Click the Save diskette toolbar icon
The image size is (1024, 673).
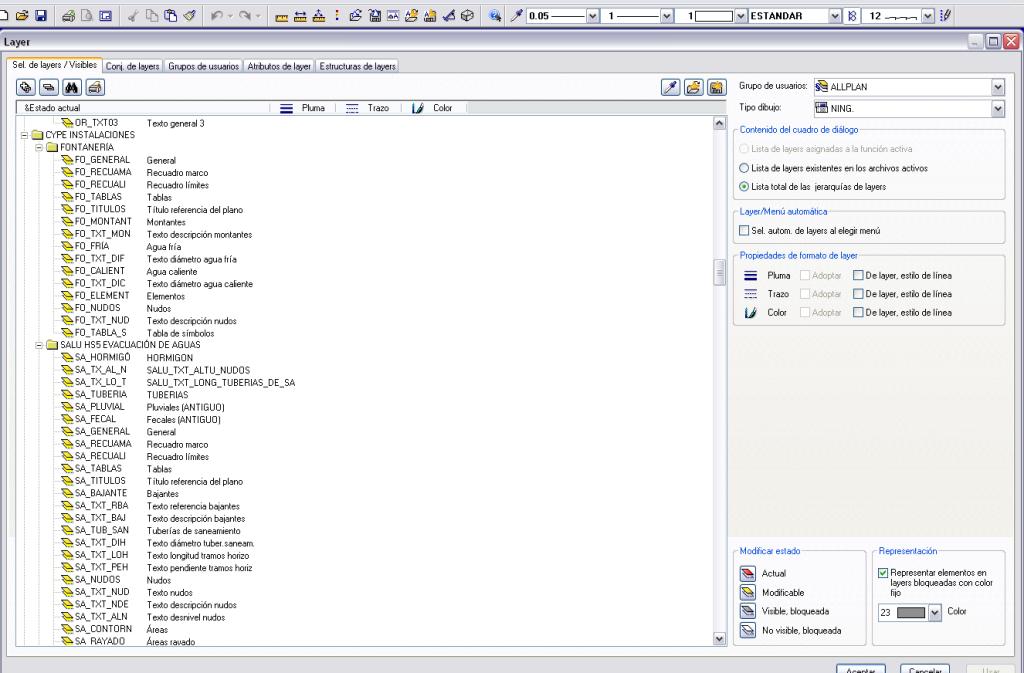click(x=40, y=16)
